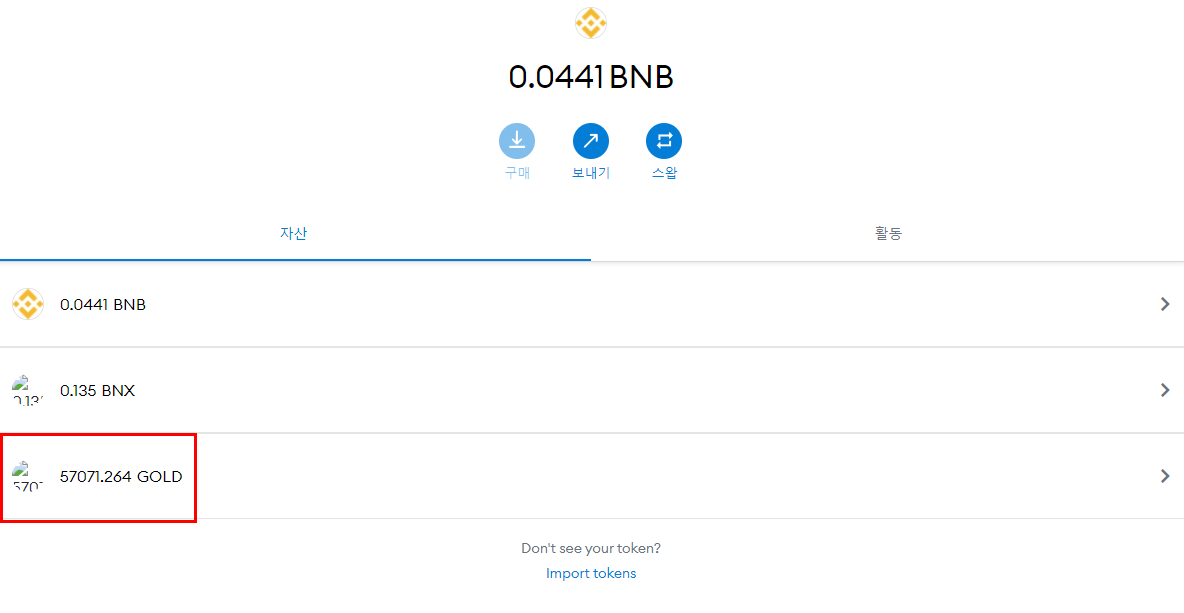Switch to the Assets (자산) tab
This screenshot has height=613, width=1184.
295,233
